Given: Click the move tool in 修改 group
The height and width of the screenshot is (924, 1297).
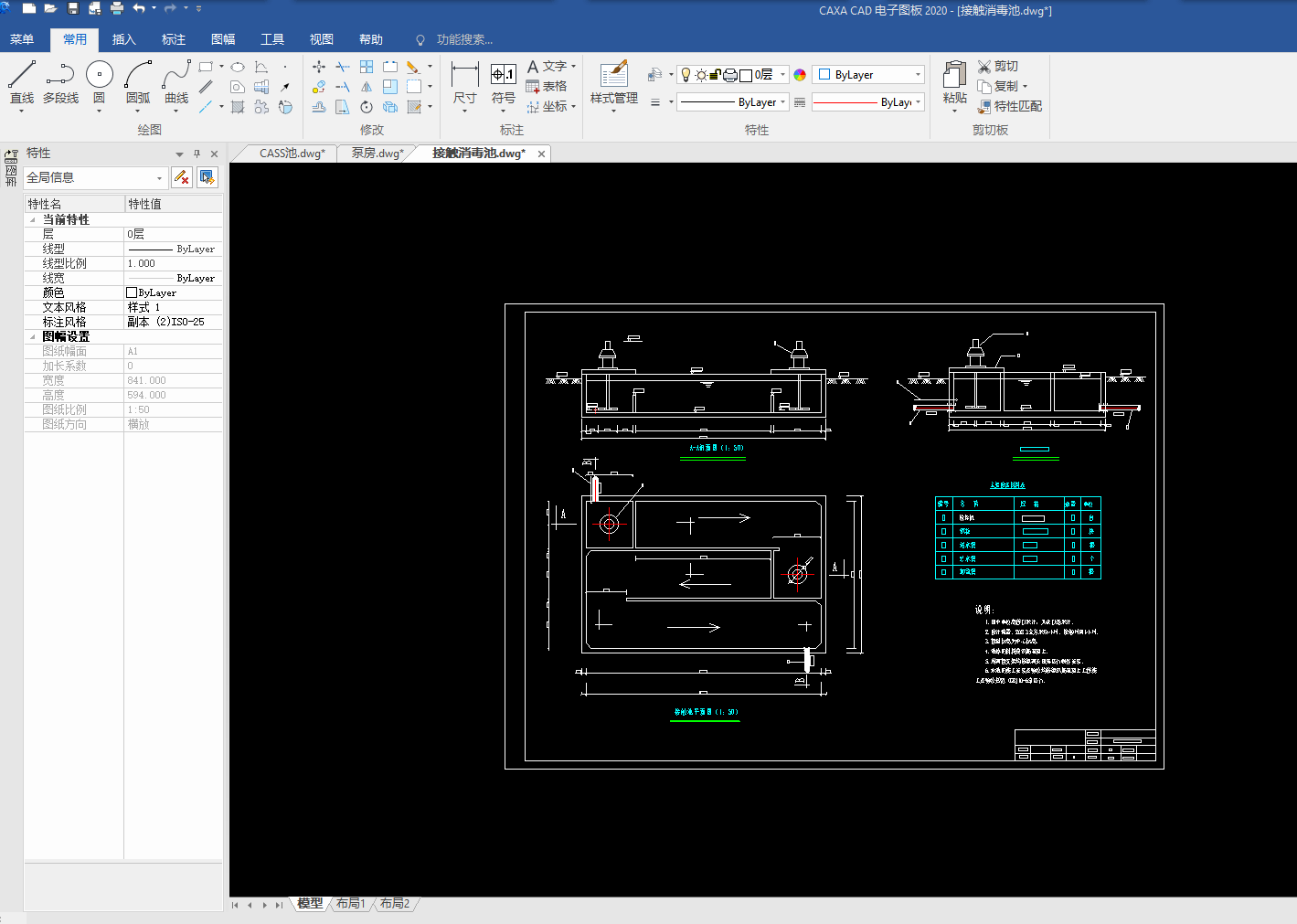Looking at the screenshot, I should pos(319,67).
